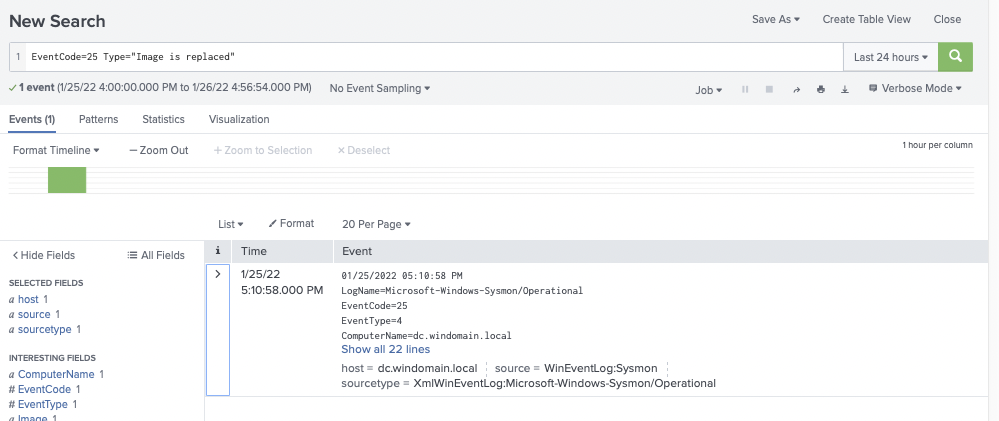999x421 pixels.
Task: Click the Format pencil button
Action: click(291, 224)
